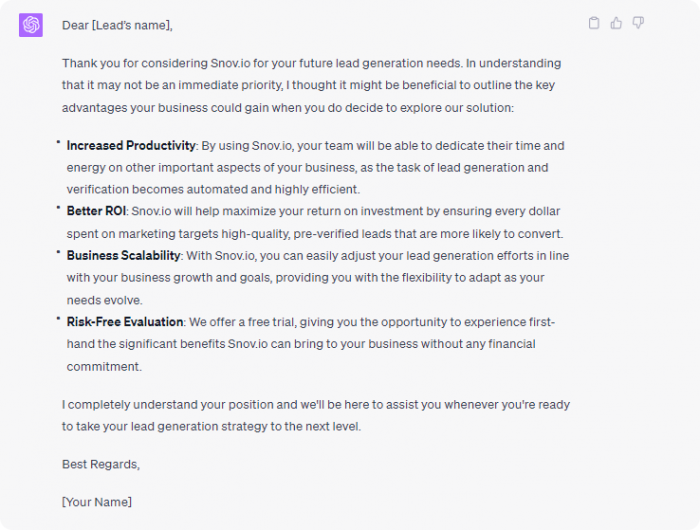Click the 'Best Regards,' closing line
700x530 pixels.
[x=101, y=464]
